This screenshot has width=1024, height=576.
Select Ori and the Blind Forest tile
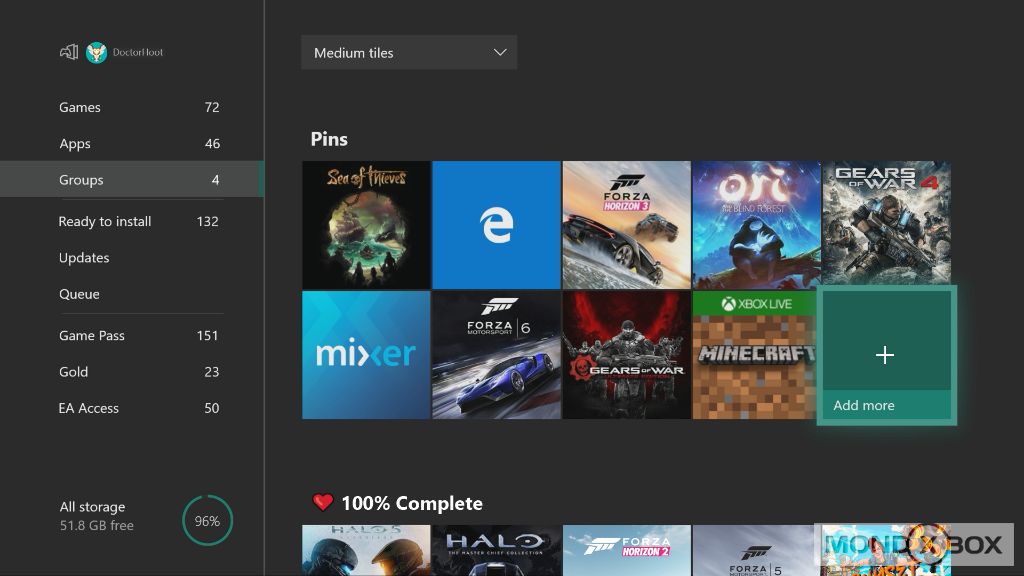point(756,225)
